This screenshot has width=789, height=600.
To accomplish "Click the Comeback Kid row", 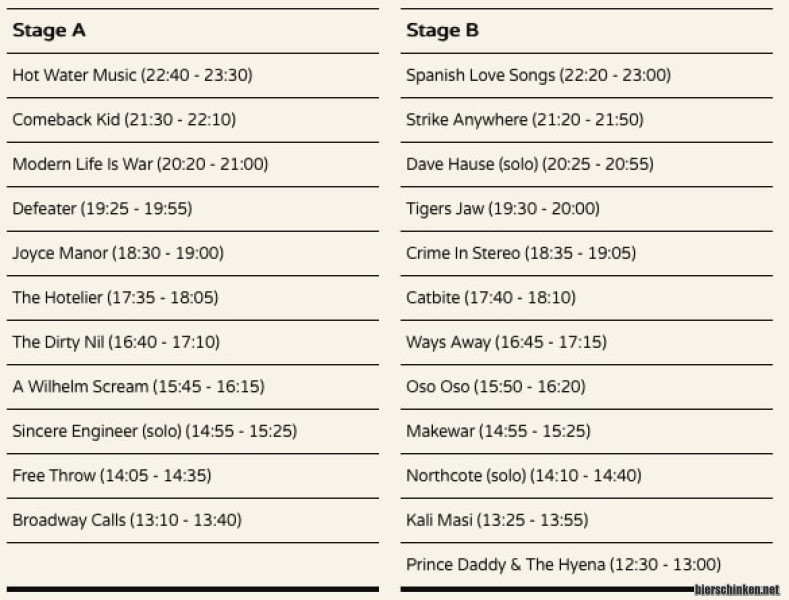I will [124, 120].
